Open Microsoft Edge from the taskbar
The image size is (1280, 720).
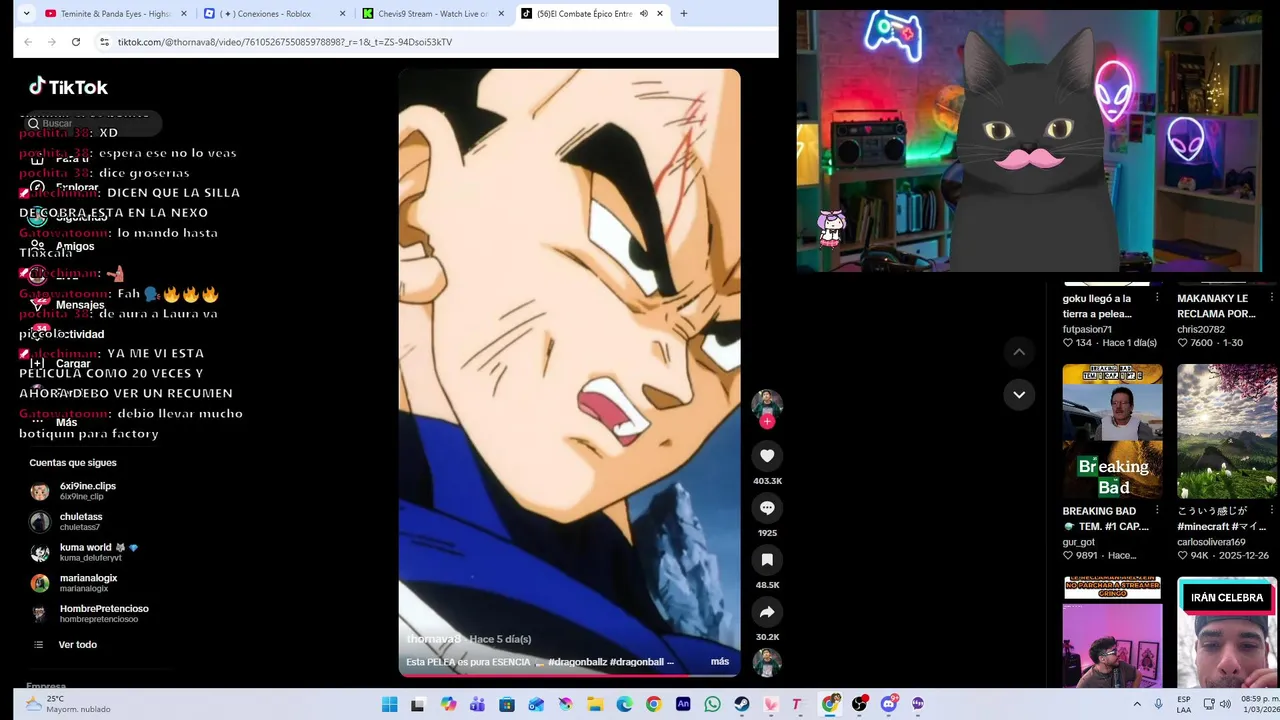pos(624,704)
